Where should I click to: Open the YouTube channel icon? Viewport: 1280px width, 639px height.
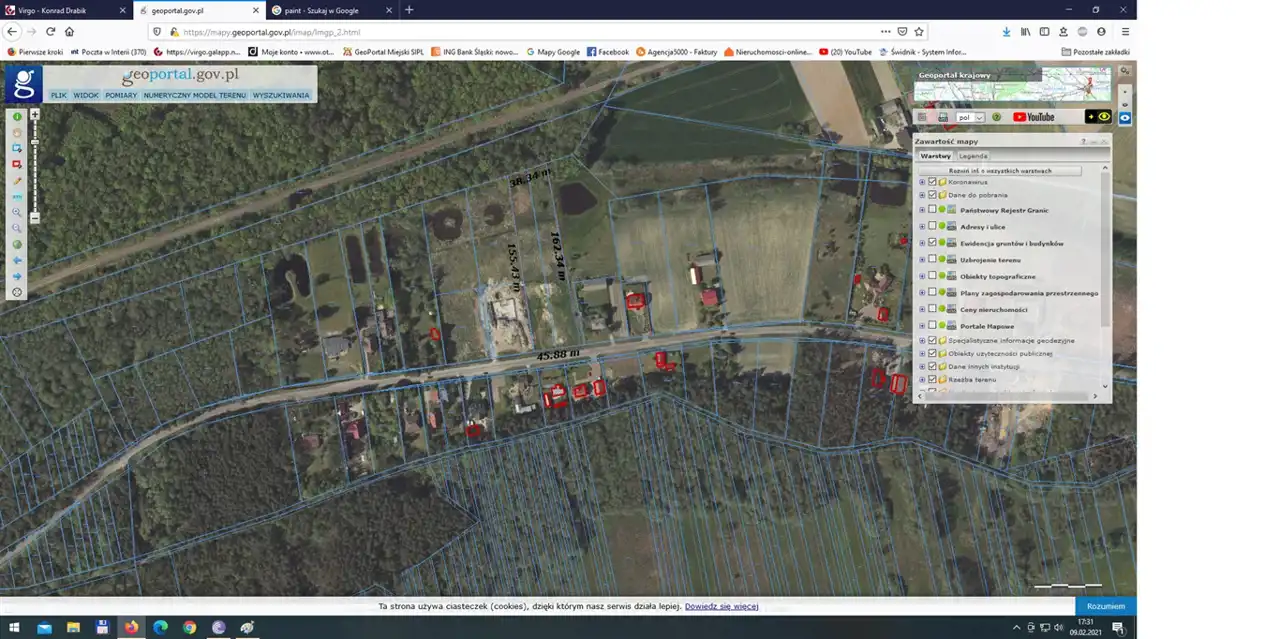[1034, 117]
